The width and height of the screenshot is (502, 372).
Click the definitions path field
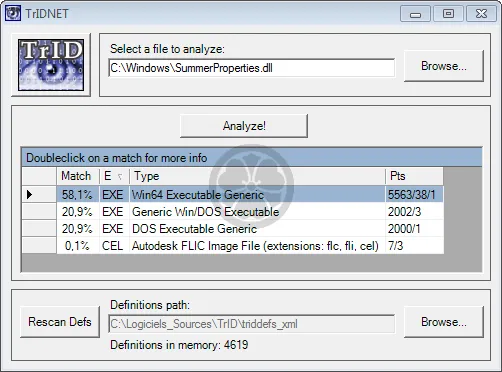pos(252,324)
